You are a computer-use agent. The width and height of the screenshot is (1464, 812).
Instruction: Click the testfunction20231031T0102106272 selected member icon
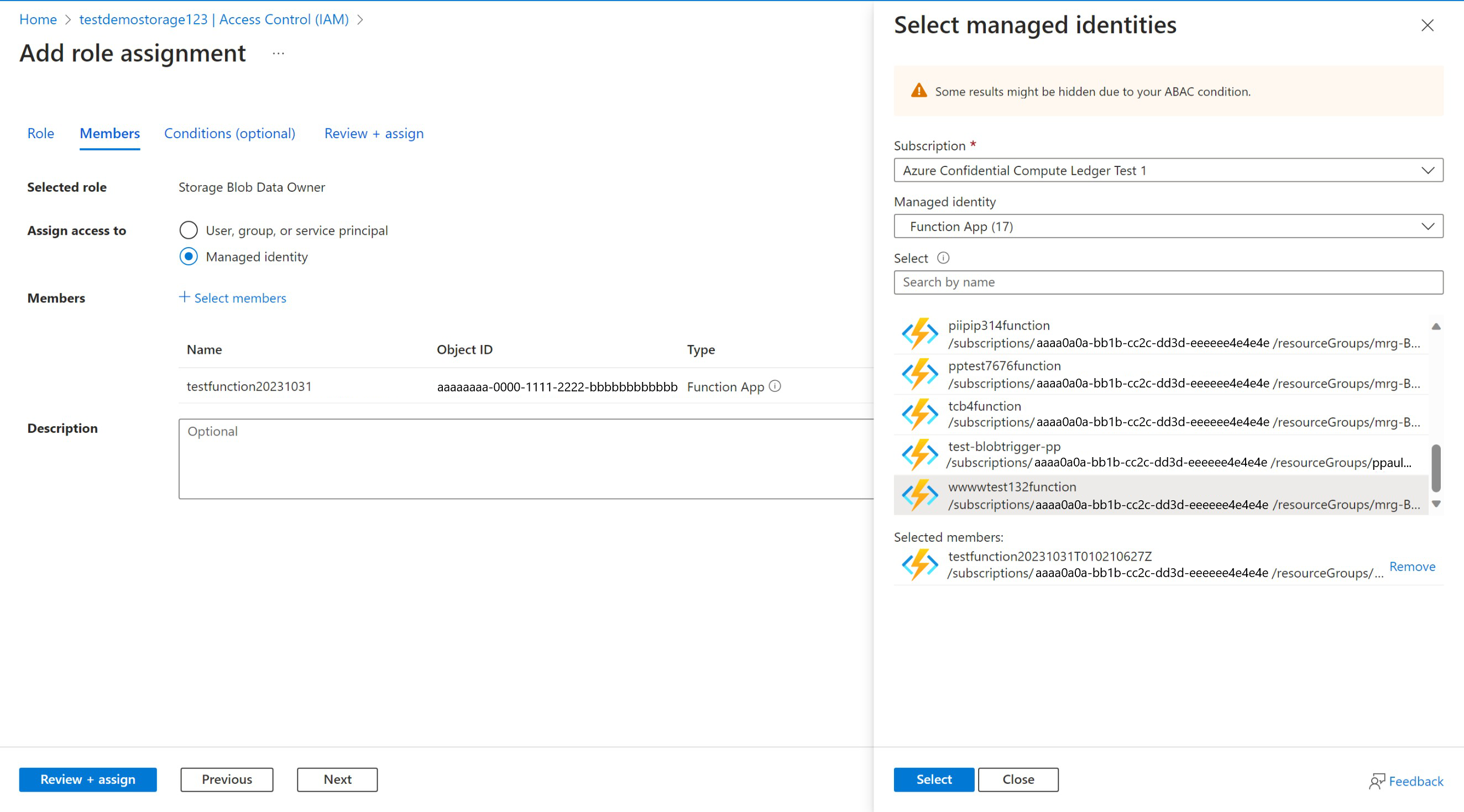pos(918,564)
